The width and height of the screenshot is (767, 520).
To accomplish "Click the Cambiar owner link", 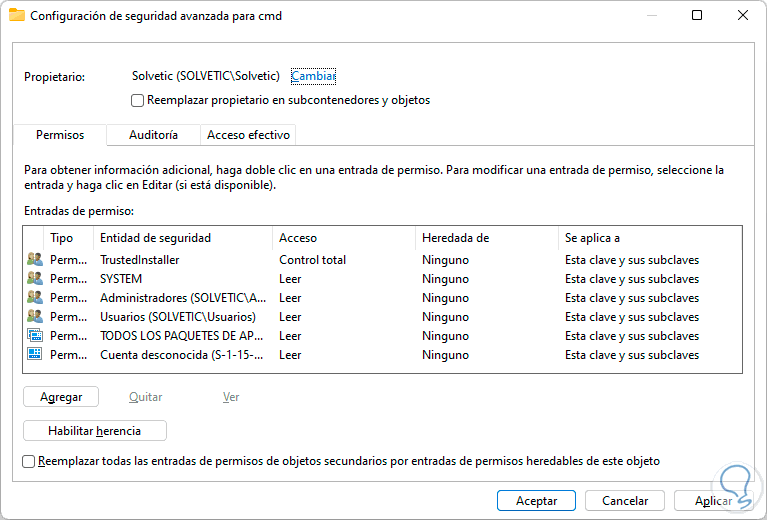I will tap(313, 76).
